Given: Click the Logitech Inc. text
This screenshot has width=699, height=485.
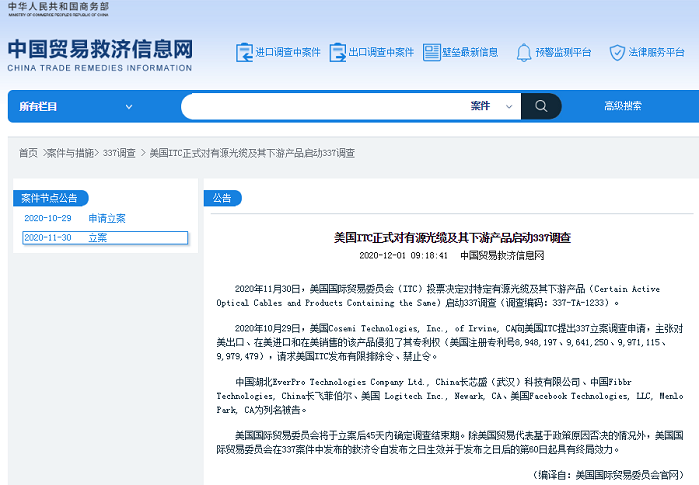Looking at the screenshot, I should [x=415, y=396].
